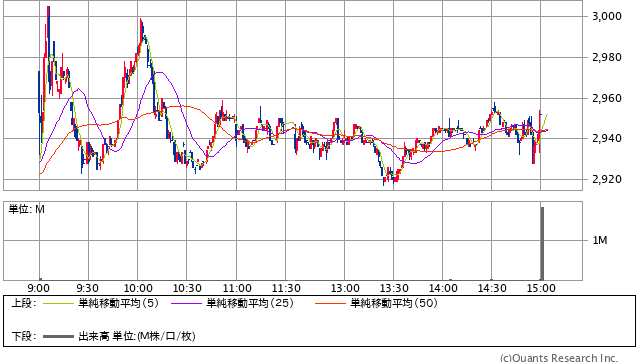Image resolution: width=638 pixels, height=362 pixels.
Task: Click the 単位: M label in volume panel
Action: click(x=26, y=209)
